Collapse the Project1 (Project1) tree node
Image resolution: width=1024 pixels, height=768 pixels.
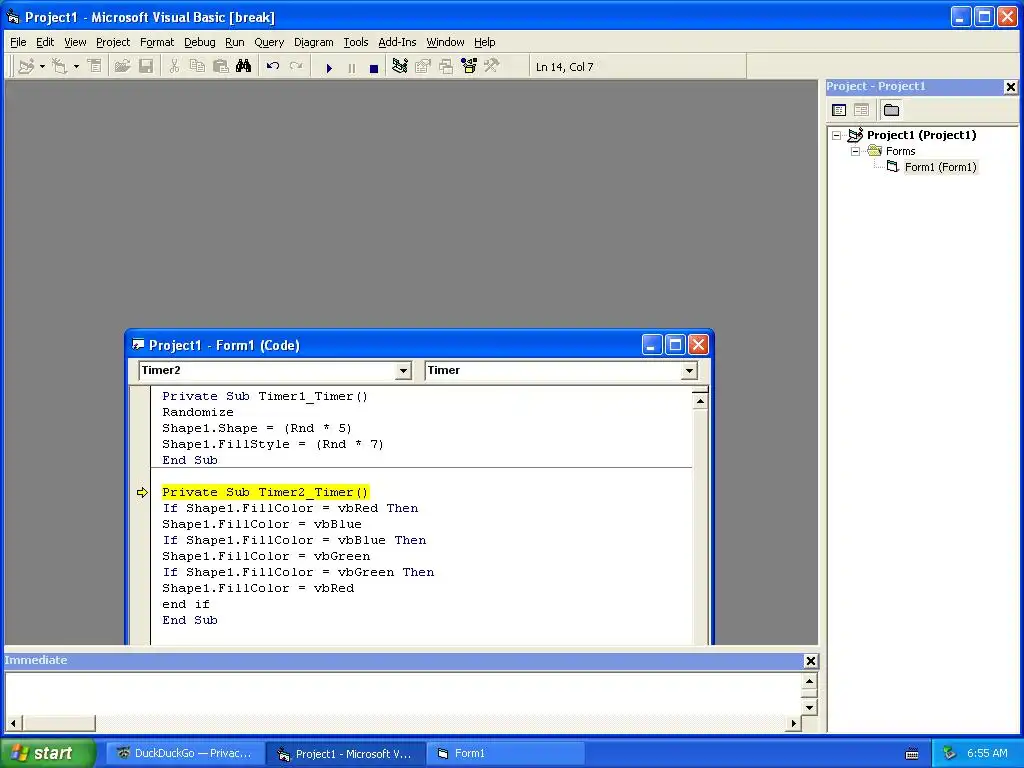[x=837, y=136]
